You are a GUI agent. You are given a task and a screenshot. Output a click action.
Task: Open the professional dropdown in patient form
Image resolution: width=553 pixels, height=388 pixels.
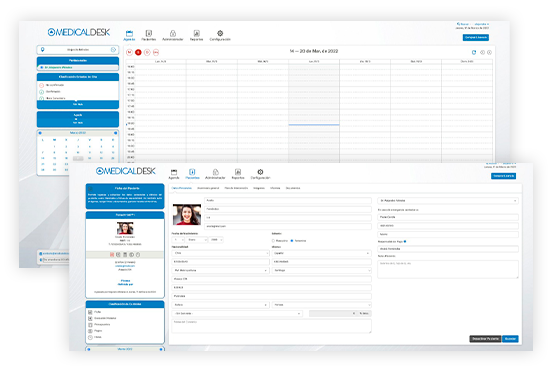tap(448, 200)
